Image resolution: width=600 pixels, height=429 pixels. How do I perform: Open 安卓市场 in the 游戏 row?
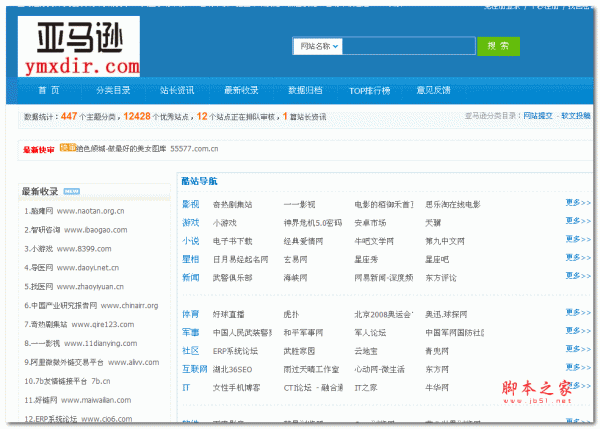click(370, 223)
